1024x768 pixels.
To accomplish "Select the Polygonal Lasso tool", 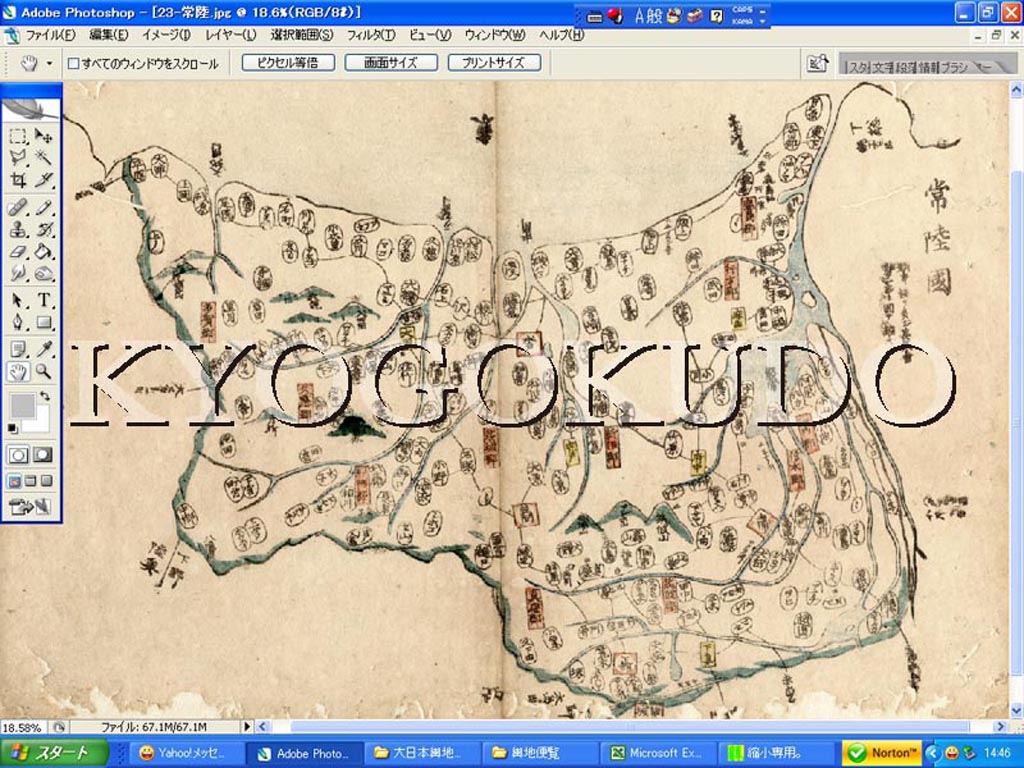I will [x=18, y=157].
